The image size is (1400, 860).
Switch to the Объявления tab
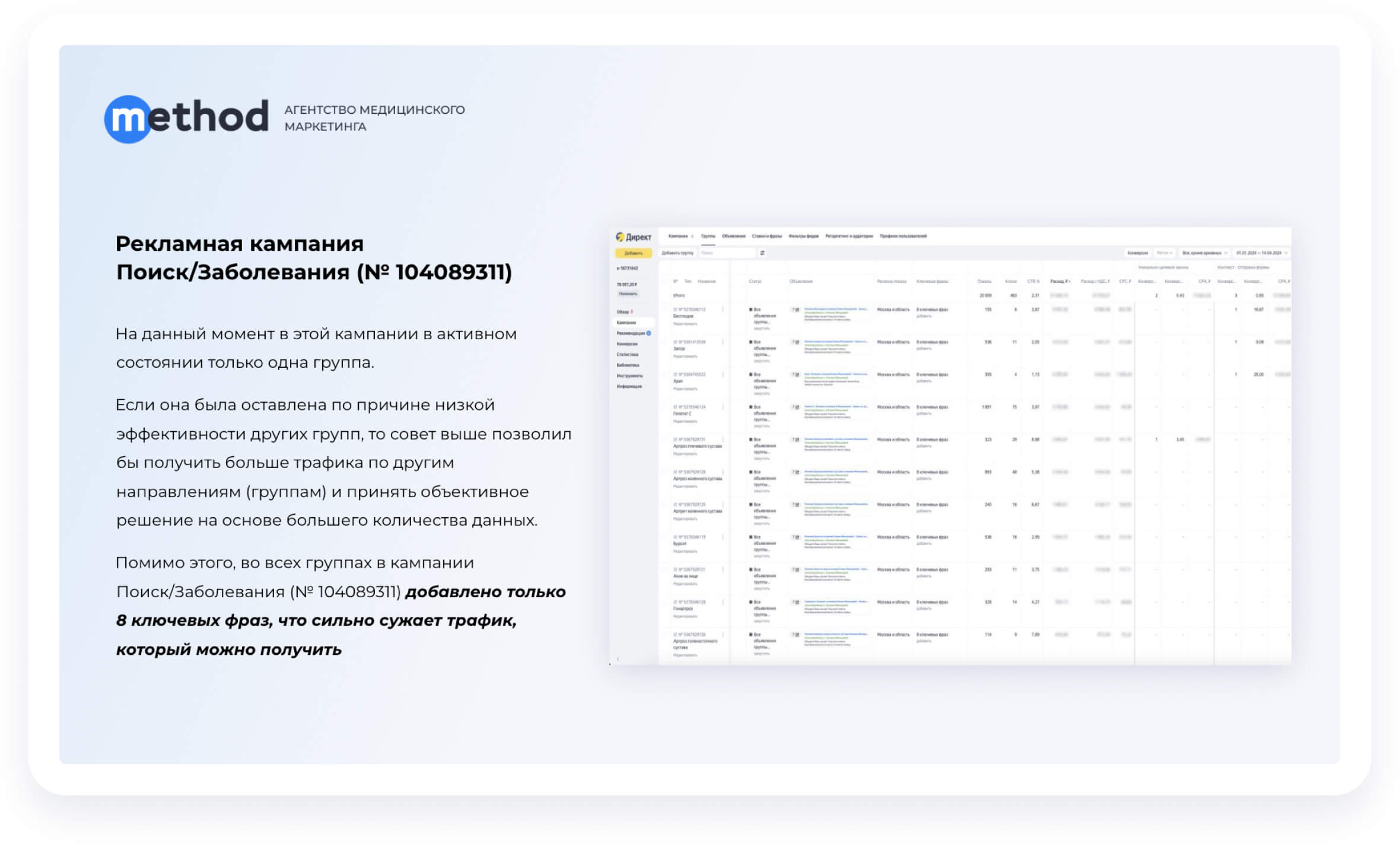(733, 236)
